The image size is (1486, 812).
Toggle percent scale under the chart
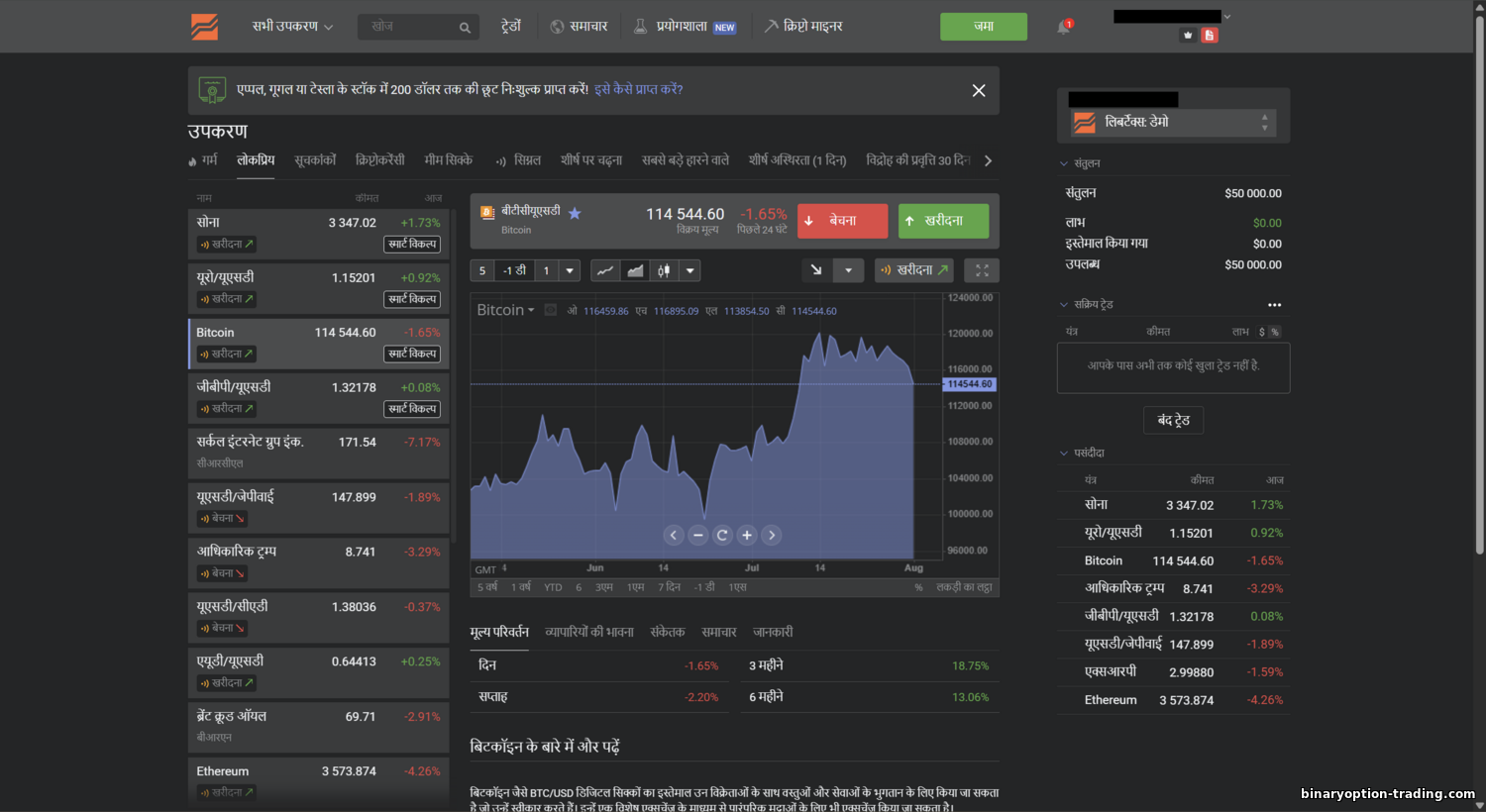click(x=918, y=587)
